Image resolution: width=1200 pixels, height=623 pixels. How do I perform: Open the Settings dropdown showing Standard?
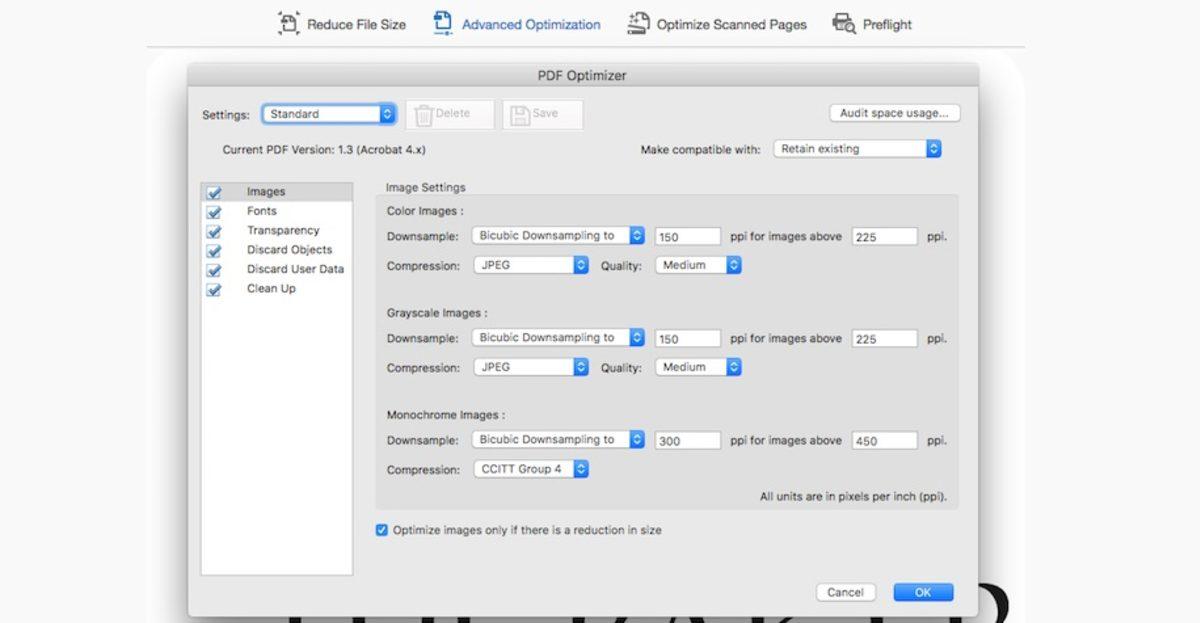(328, 114)
